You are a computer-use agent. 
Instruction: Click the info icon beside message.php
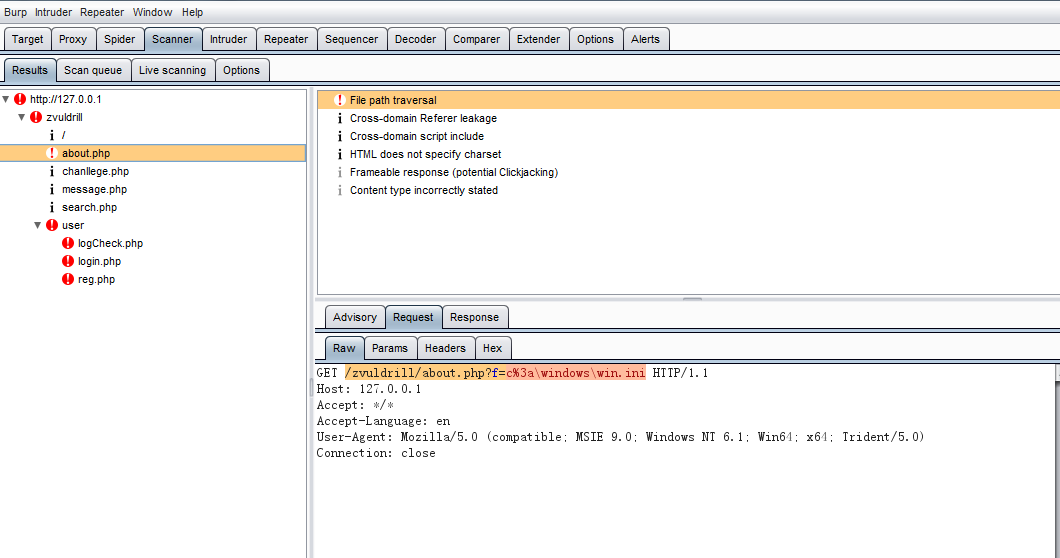coord(52,189)
